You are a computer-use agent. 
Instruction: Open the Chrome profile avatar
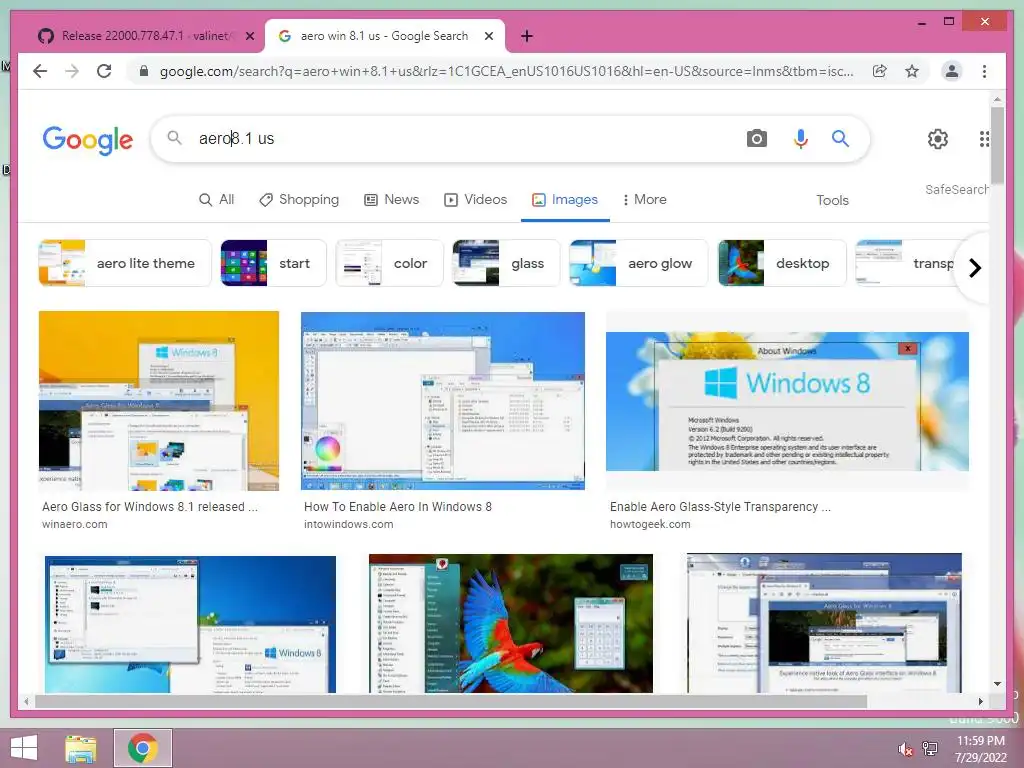tap(952, 71)
